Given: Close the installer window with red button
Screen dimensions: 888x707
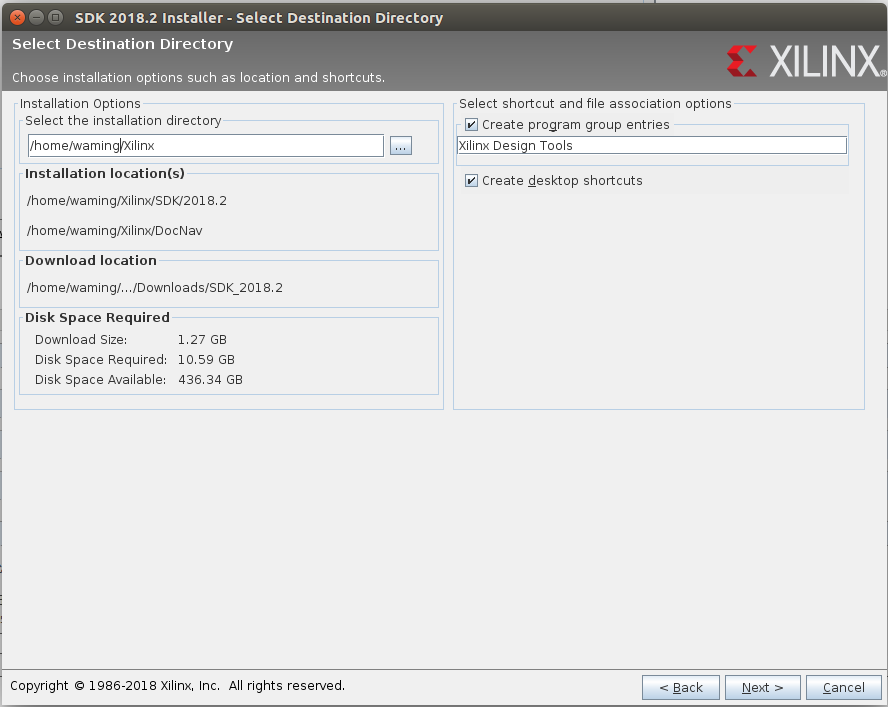Looking at the screenshot, I should coord(18,18).
